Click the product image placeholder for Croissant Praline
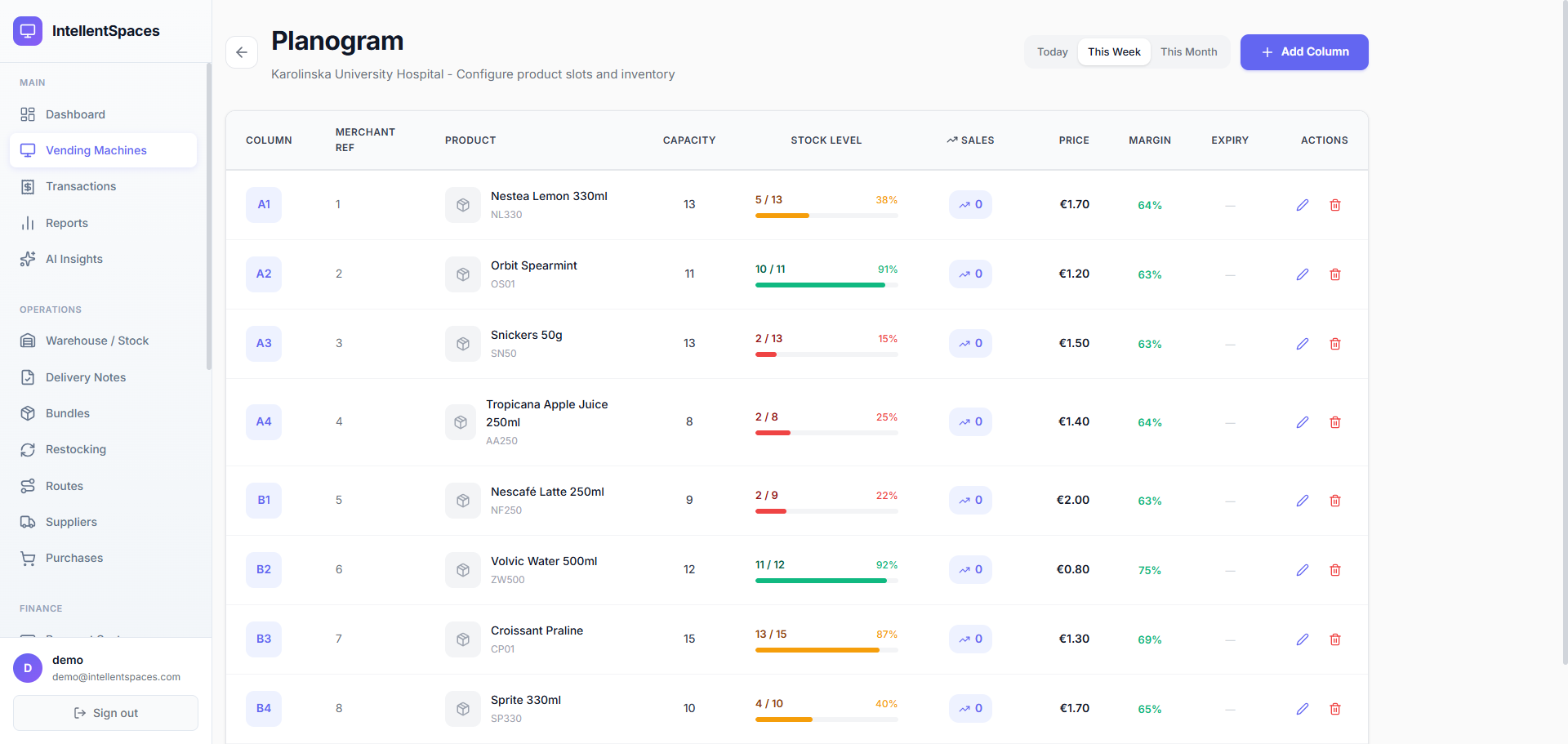Image resolution: width=1568 pixels, height=744 pixels. click(x=463, y=639)
